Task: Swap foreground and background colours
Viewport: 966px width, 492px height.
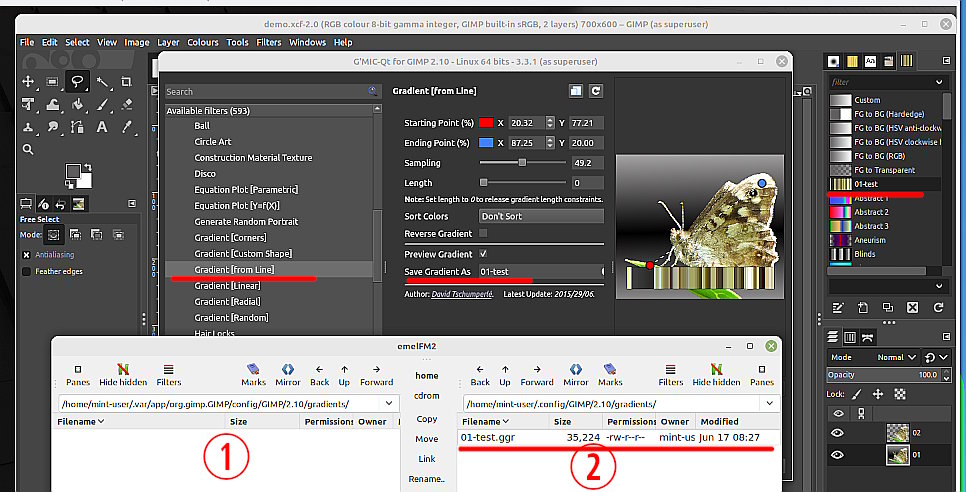Action: [x=88, y=167]
